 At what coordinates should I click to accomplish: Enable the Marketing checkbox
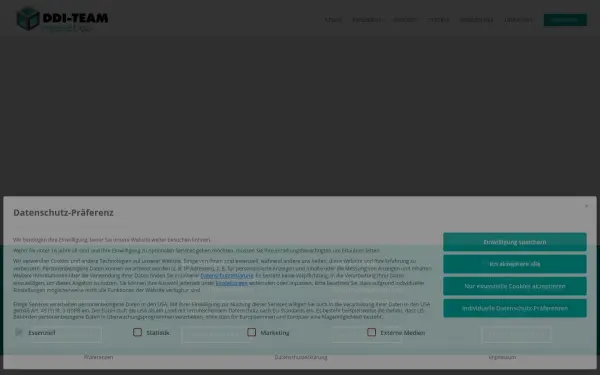point(251,332)
